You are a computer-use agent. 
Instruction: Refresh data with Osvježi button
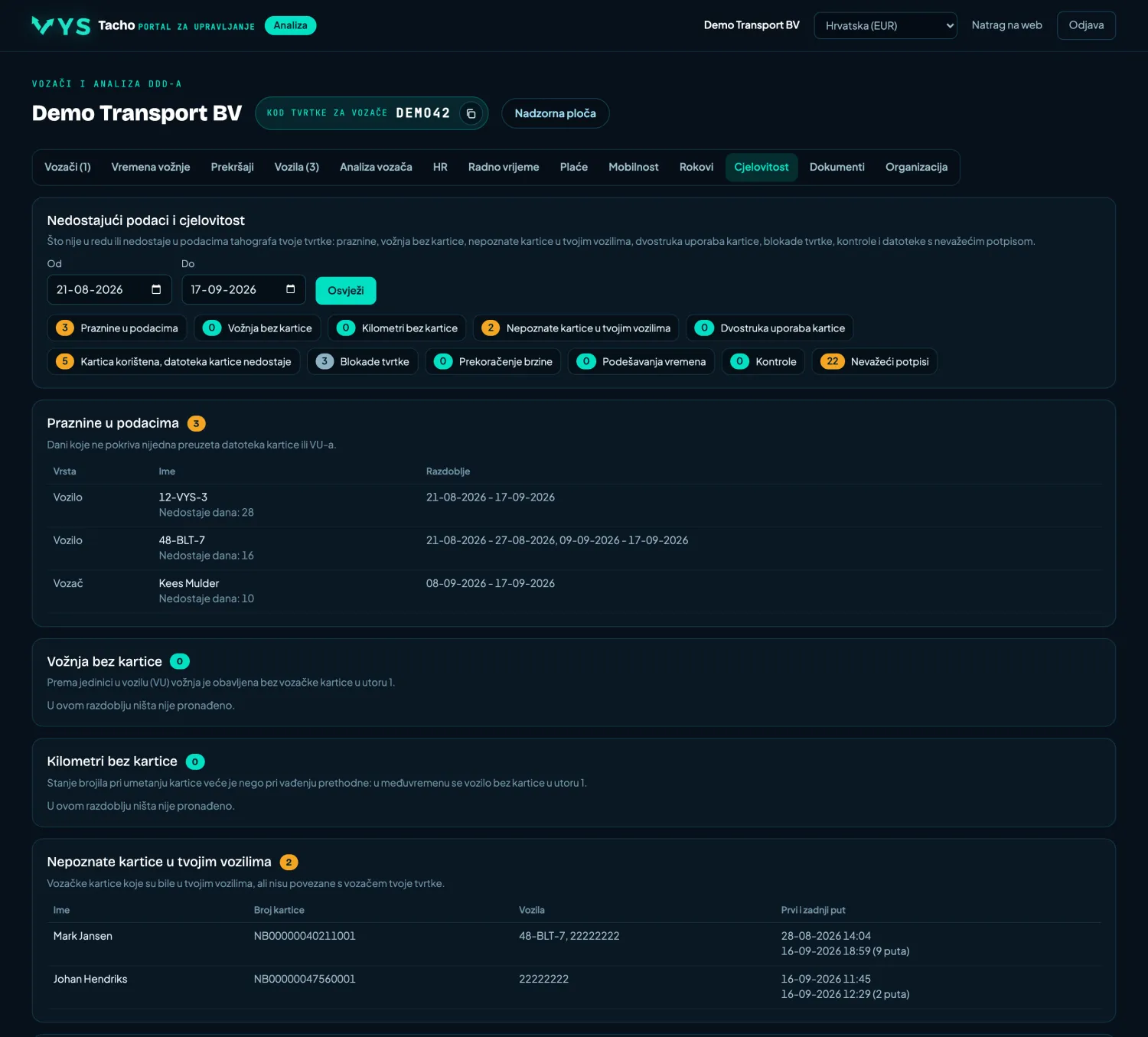[346, 291]
